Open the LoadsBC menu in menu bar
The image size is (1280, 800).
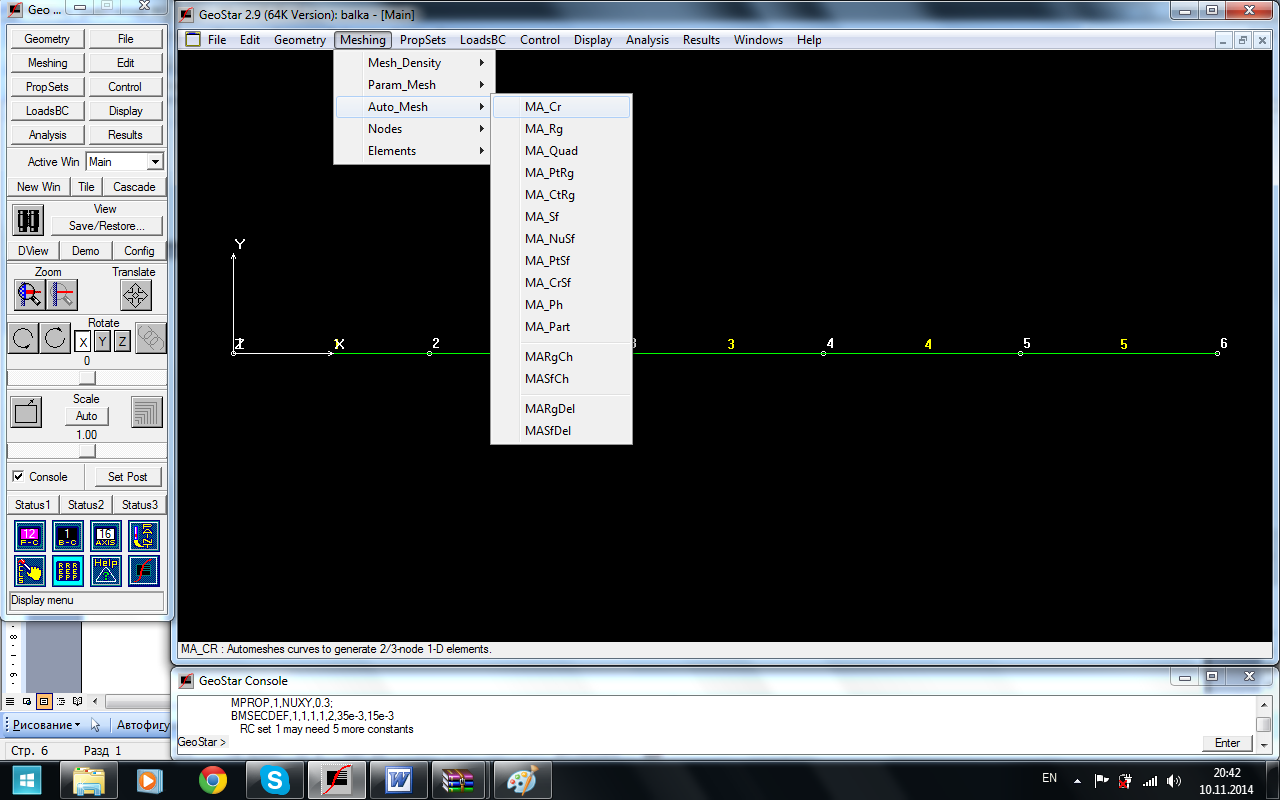point(483,40)
